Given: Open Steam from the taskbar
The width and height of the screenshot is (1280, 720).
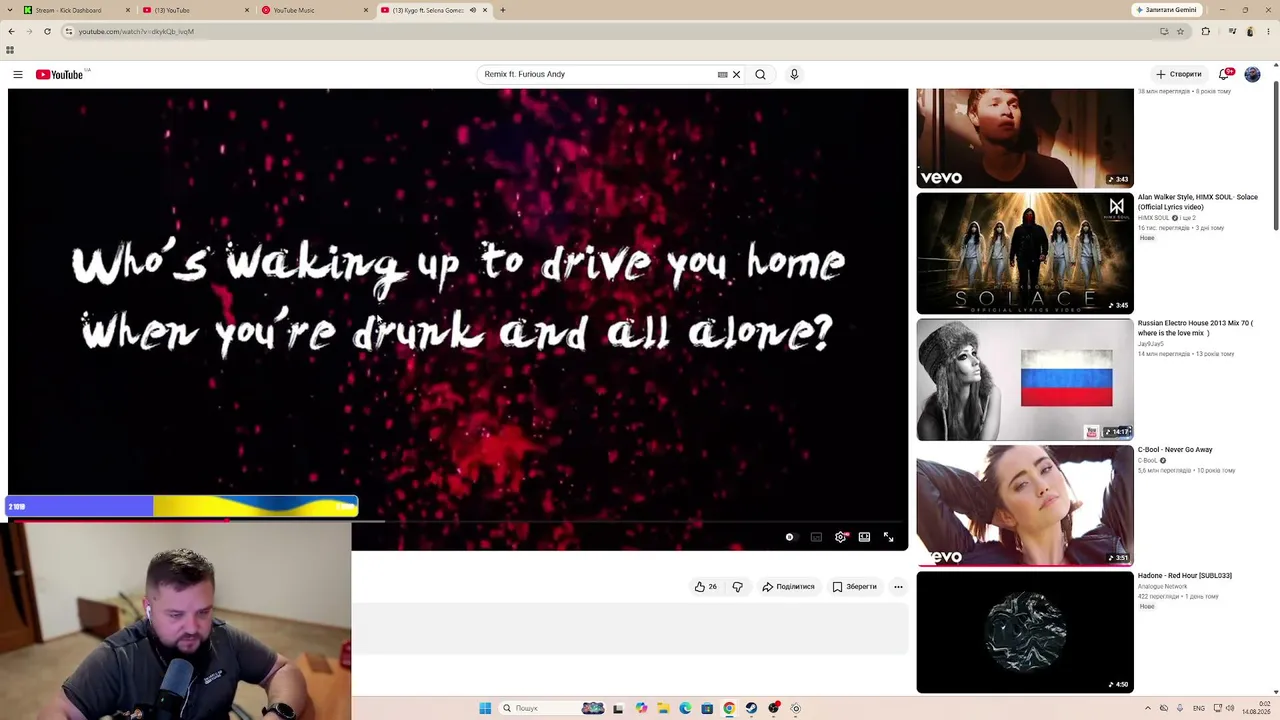Looking at the screenshot, I should pyautogui.click(x=751, y=708).
